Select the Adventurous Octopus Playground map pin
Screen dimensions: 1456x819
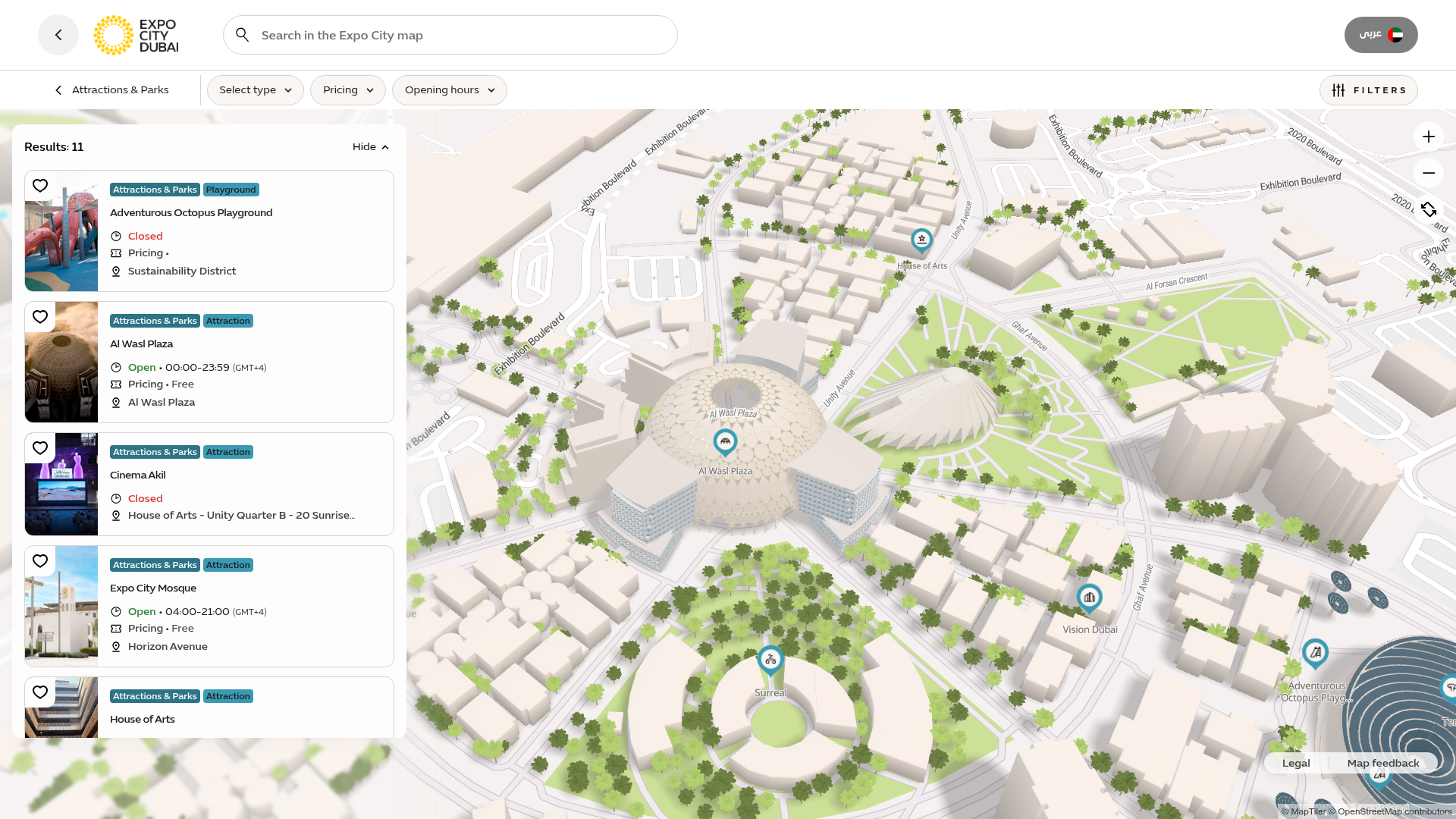(x=1315, y=653)
